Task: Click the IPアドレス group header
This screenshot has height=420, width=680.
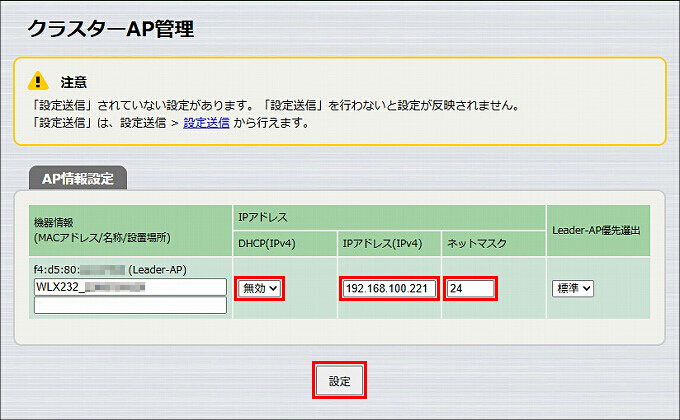Action: (389, 217)
